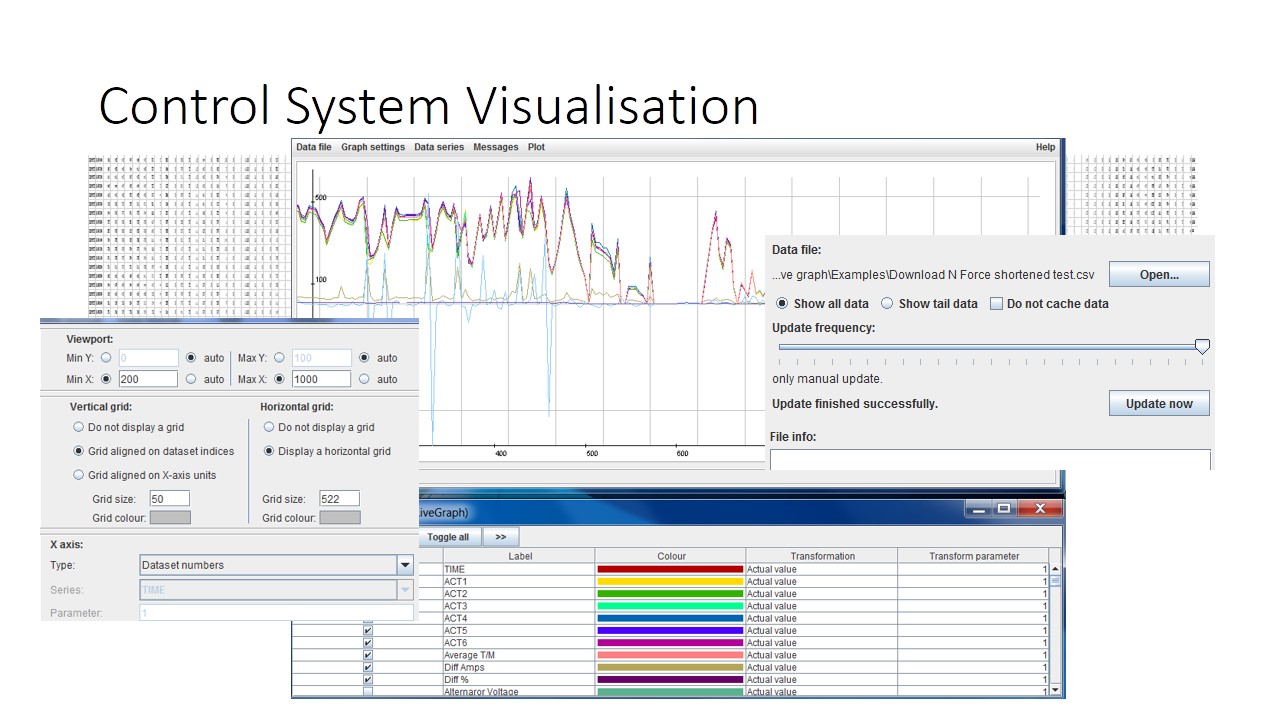Screen dimensions: 1280x720
Task: Click the ACT2 series colour bar
Action: pos(670,593)
